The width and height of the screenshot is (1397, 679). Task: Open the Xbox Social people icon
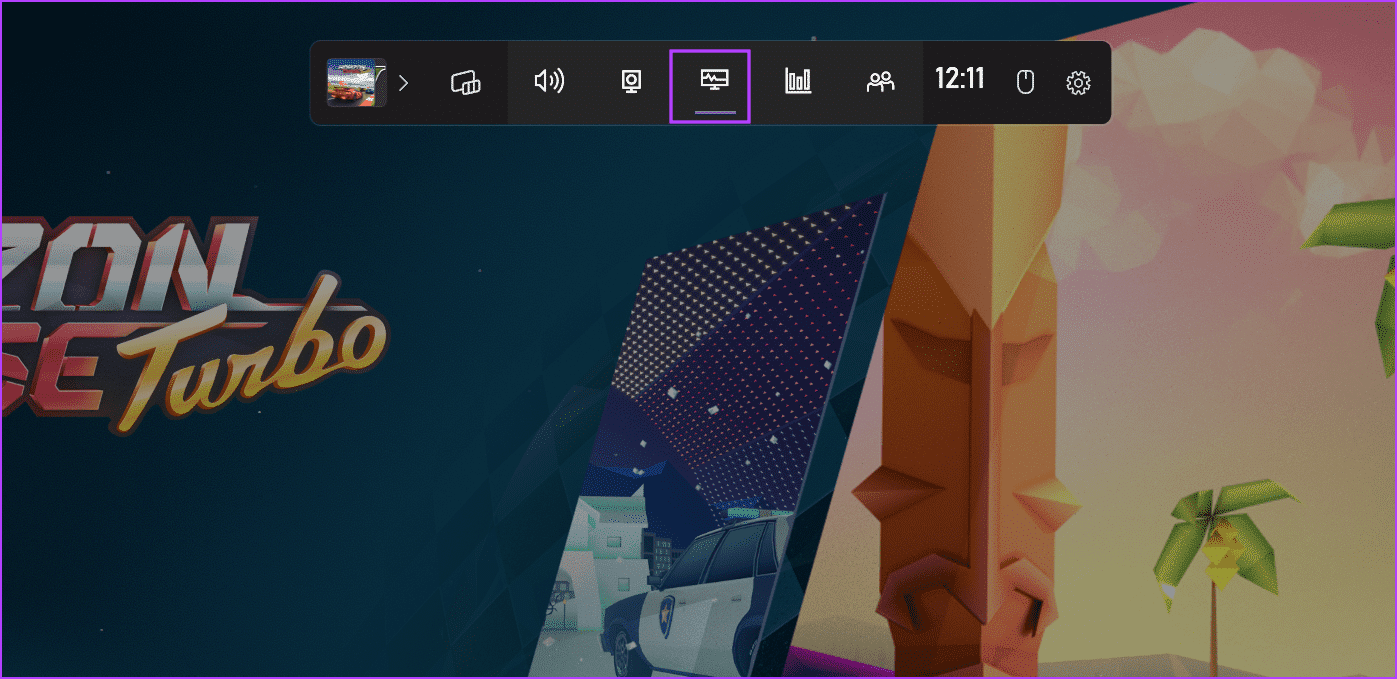[x=880, y=82]
